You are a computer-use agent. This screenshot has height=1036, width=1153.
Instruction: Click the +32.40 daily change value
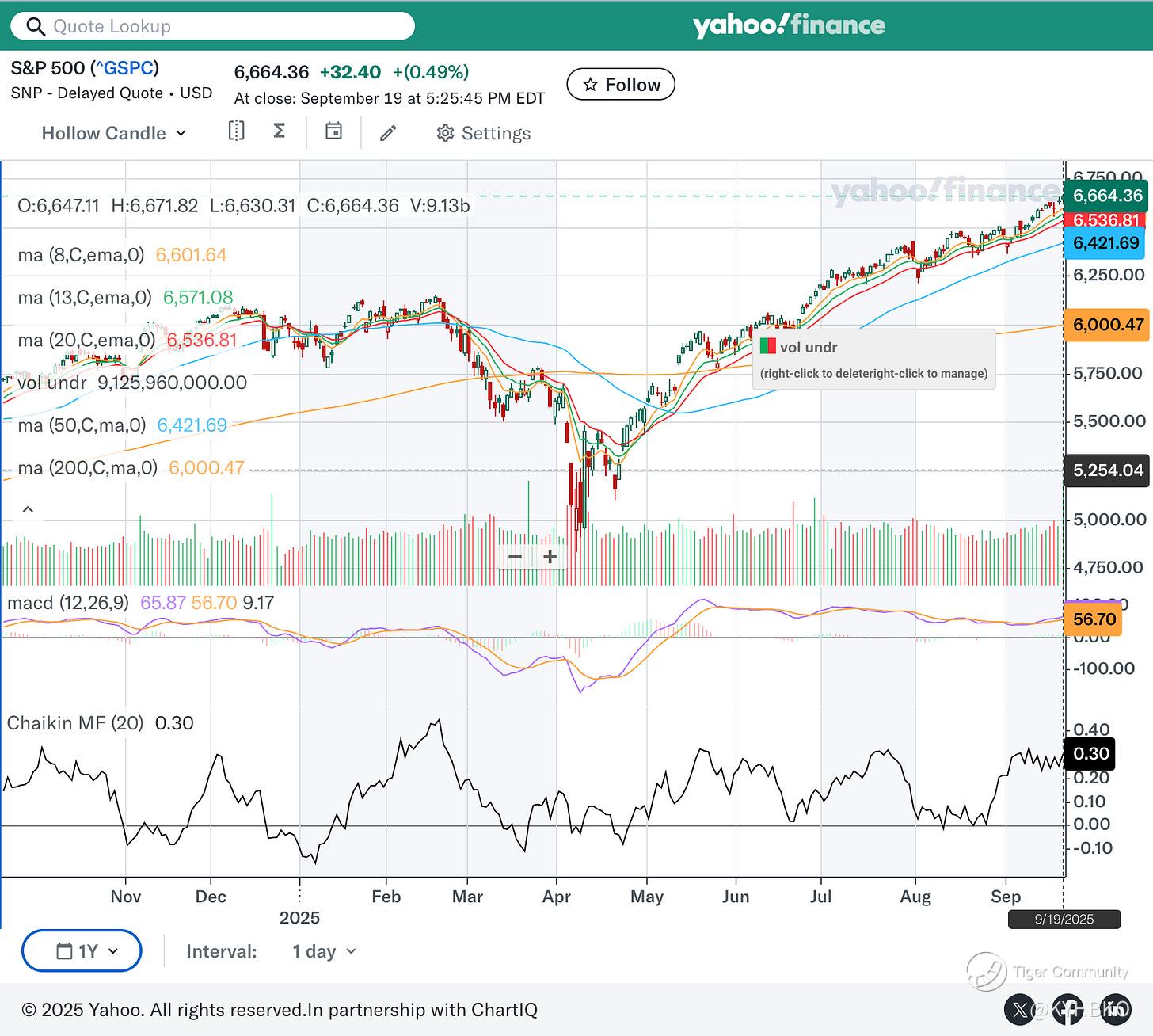tap(350, 72)
